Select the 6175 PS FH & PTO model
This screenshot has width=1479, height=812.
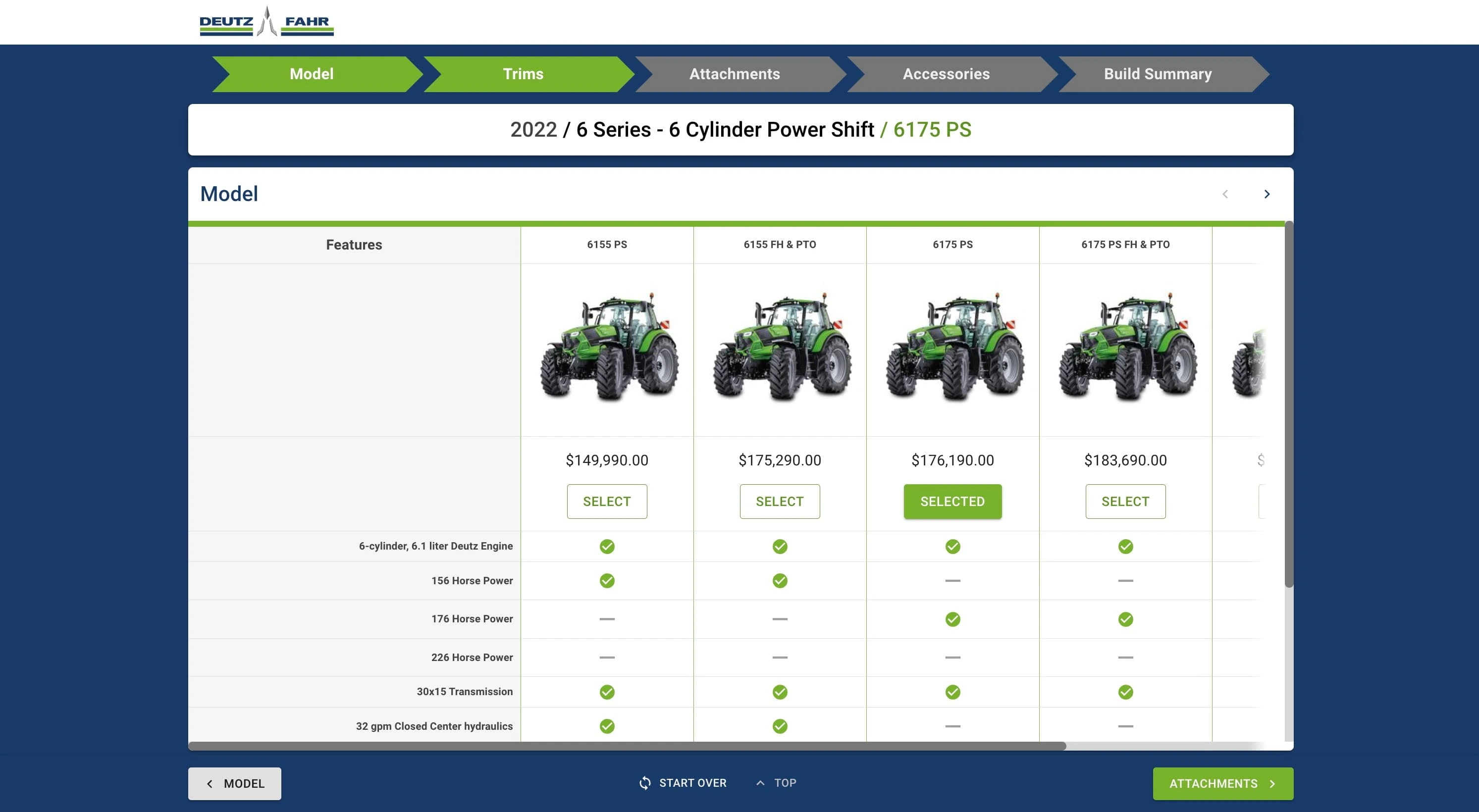click(1125, 502)
